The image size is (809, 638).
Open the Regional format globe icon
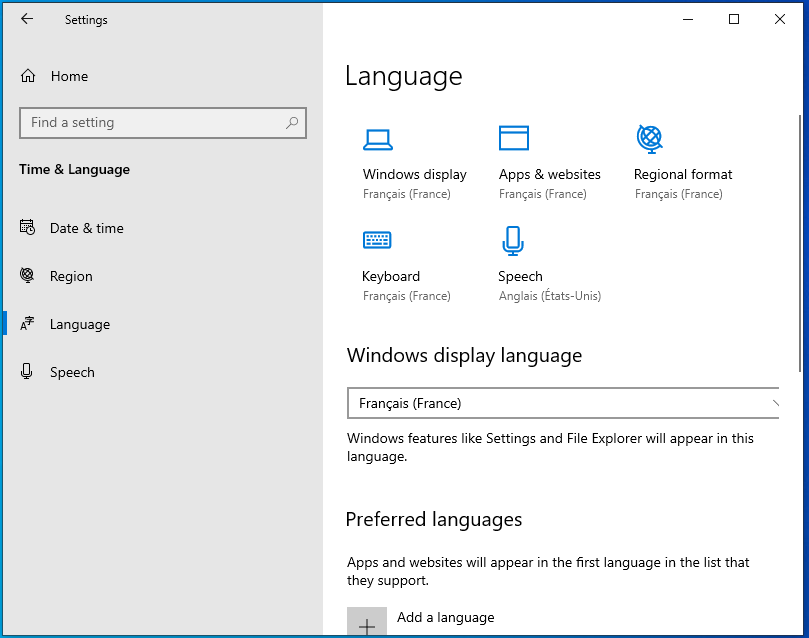point(650,139)
